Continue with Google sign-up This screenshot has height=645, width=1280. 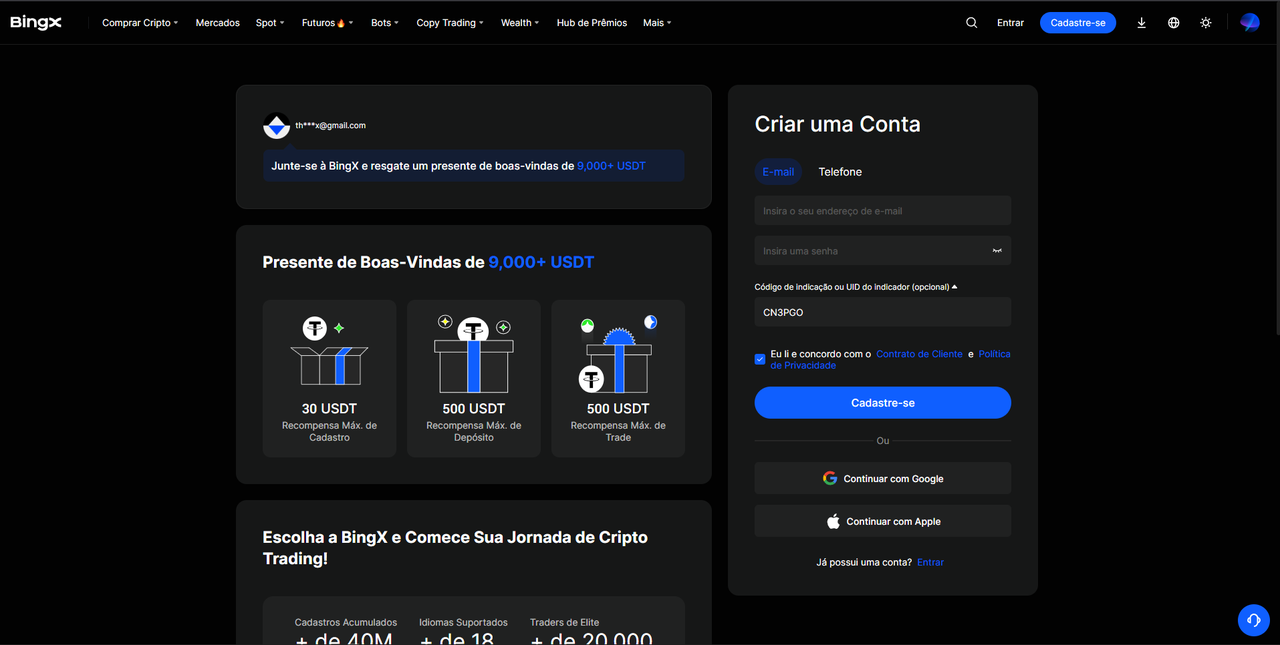pyautogui.click(x=883, y=478)
